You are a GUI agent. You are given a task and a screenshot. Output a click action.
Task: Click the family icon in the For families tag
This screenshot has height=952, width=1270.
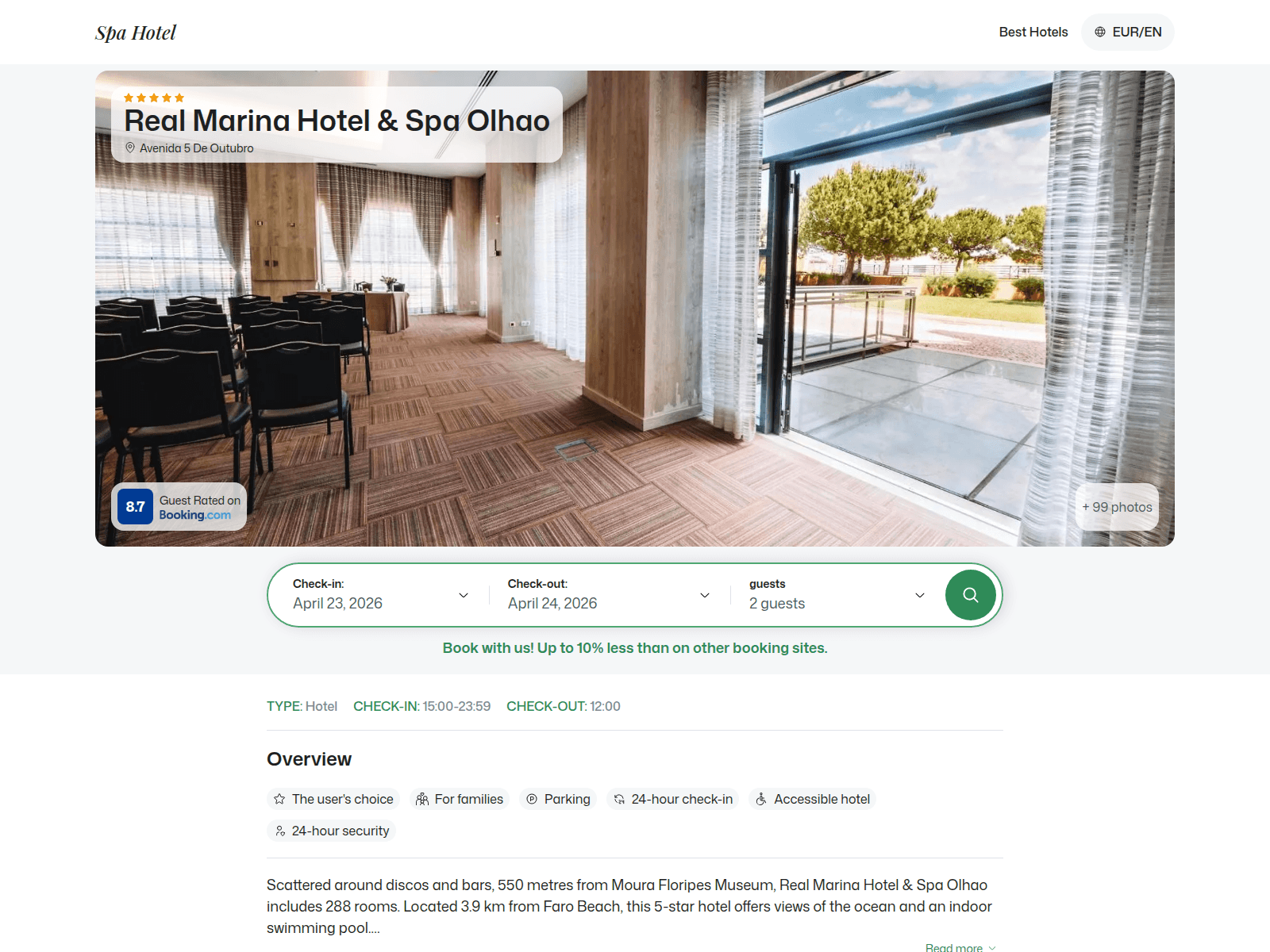[422, 799]
